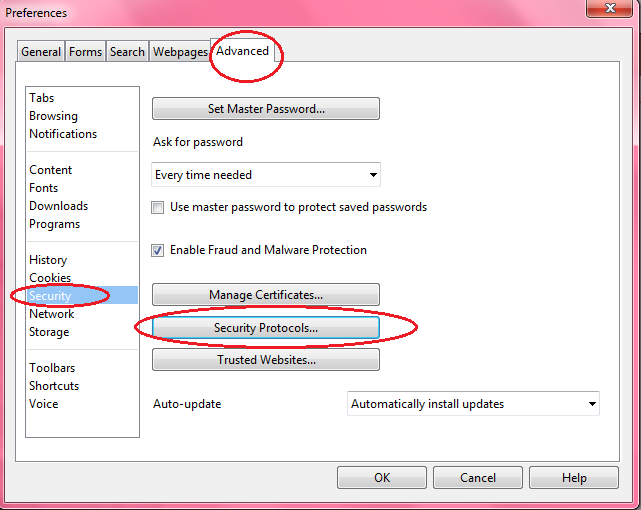Select Network in the sidebar list
The height and width of the screenshot is (510, 641).
coord(52,314)
